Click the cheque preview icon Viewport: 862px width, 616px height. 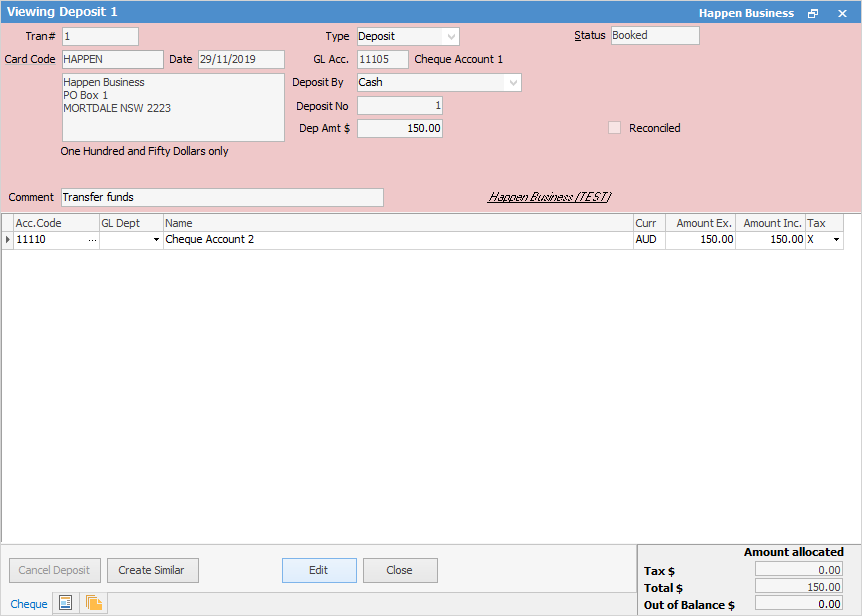pos(64,603)
